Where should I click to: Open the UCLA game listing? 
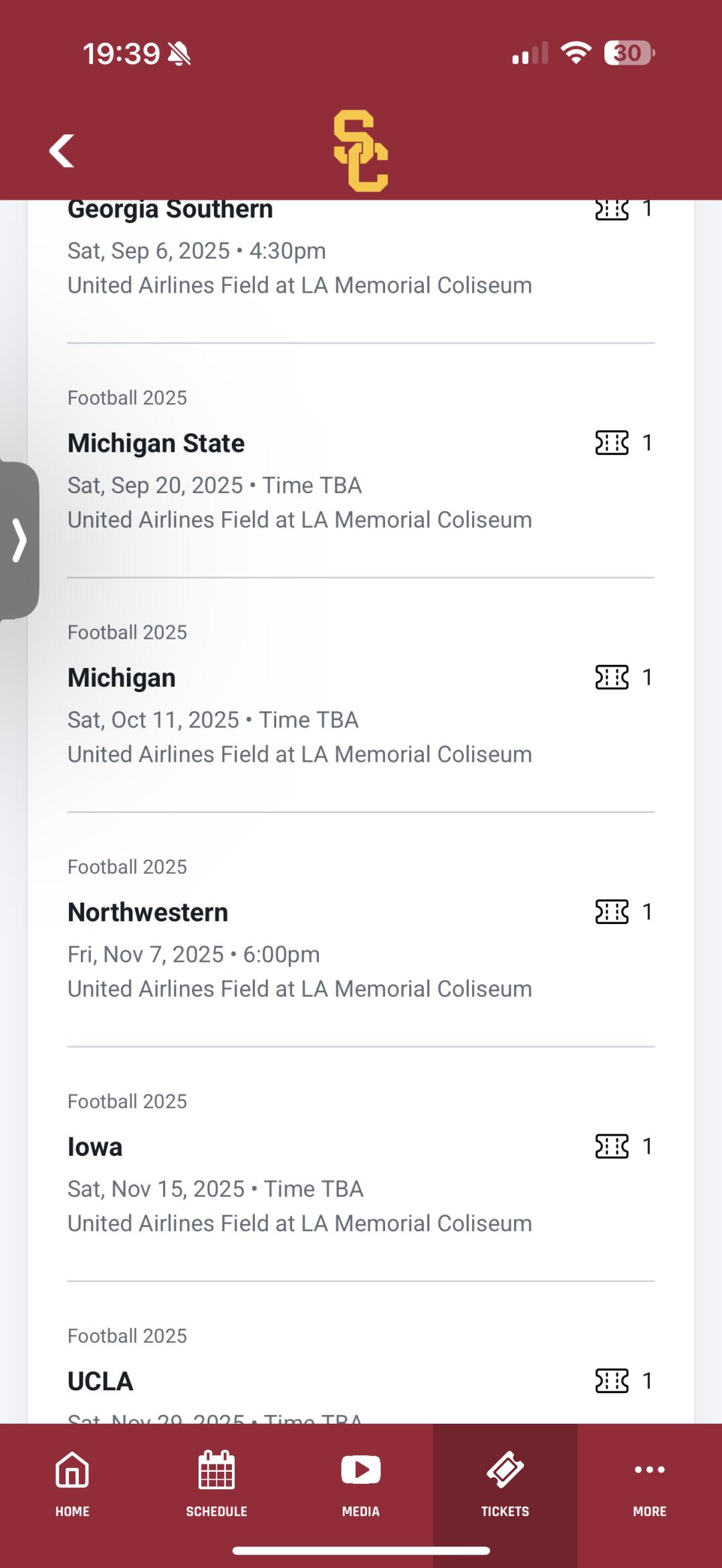click(x=100, y=1382)
